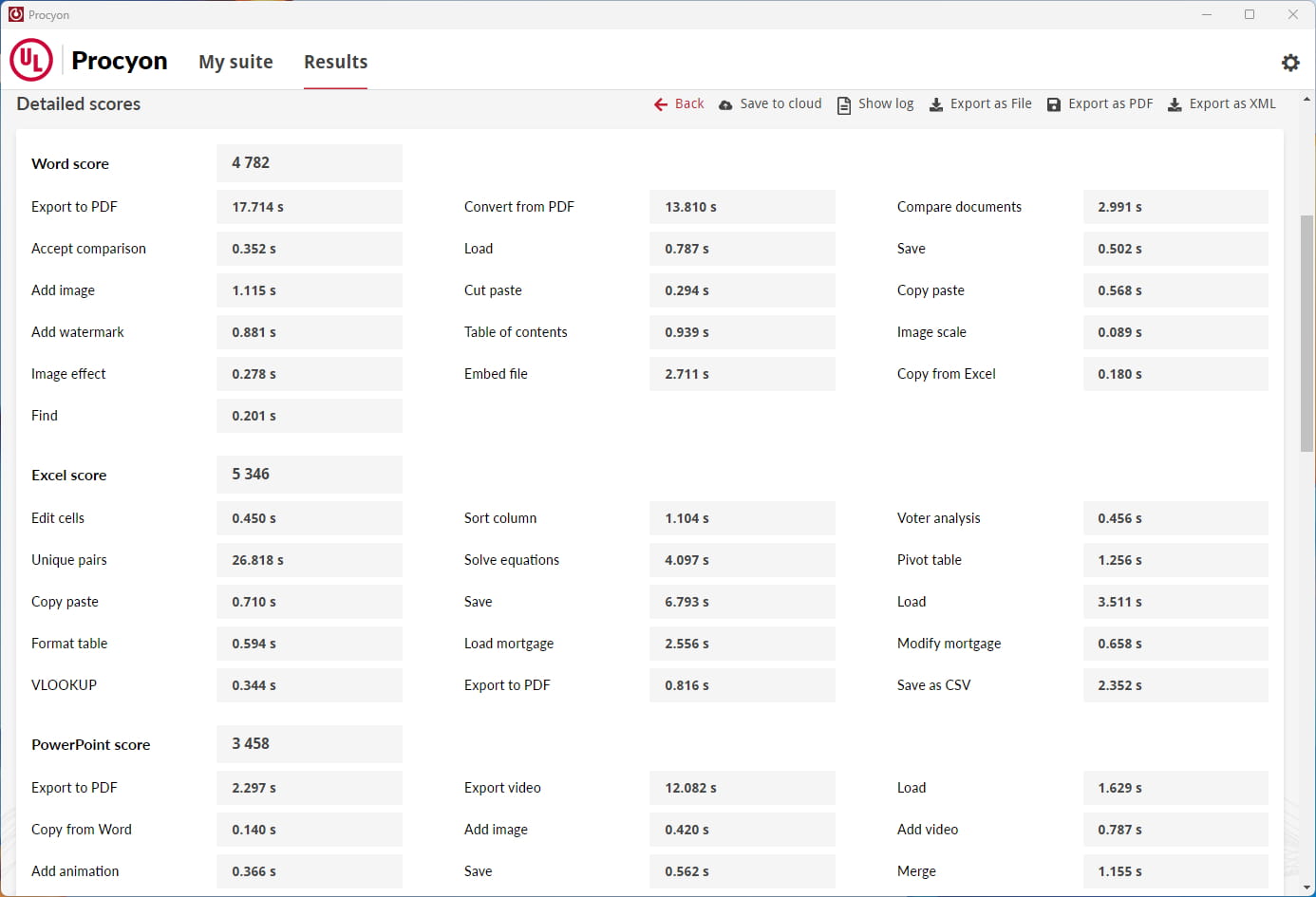Viewport: 1316px width, 897px height.
Task: Click the Solve equations label
Action: click(x=512, y=560)
